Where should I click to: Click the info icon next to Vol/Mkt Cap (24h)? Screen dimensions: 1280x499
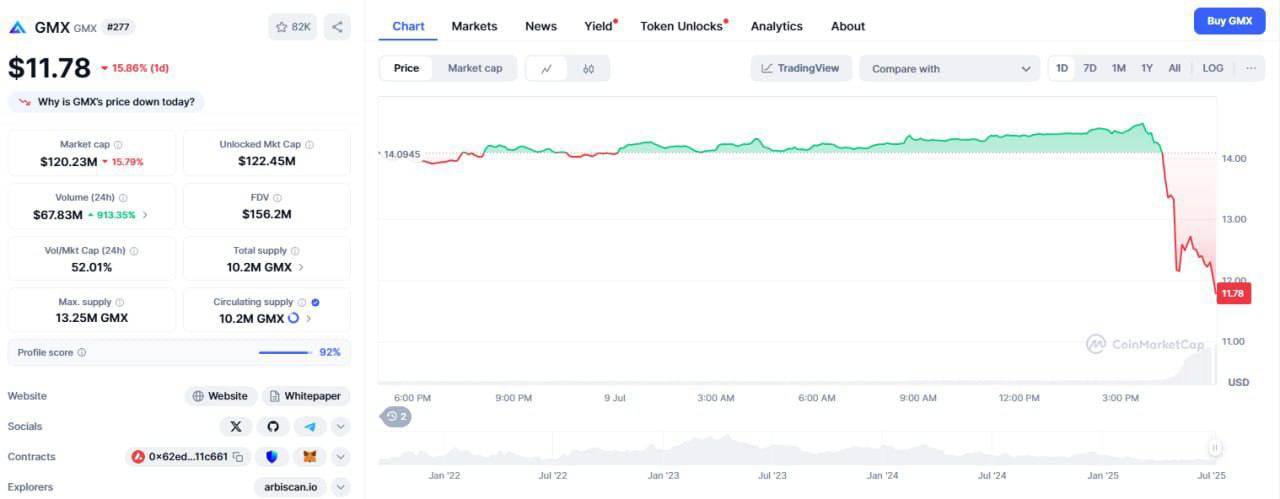(x=134, y=251)
